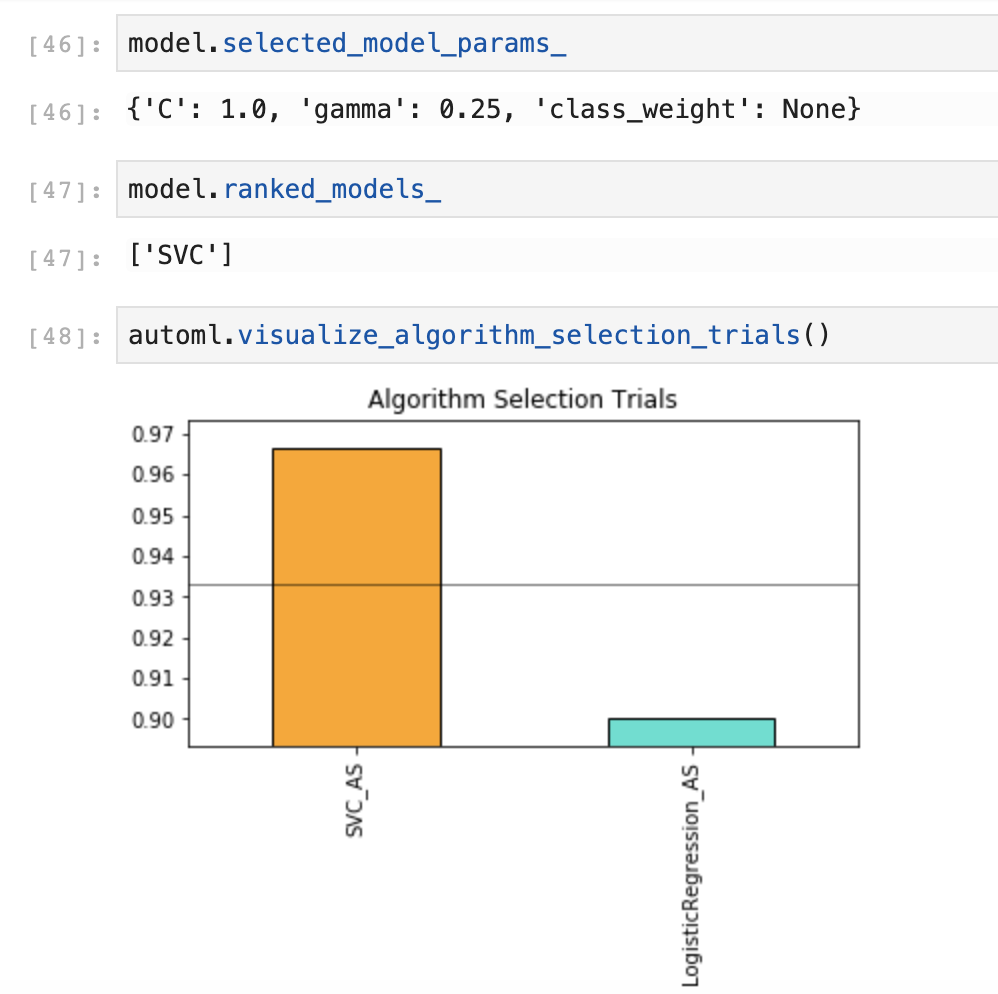Screen dimensions: 998x994
Task: Click the 0.90 y-axis tick label
Action: click(153, 720)
